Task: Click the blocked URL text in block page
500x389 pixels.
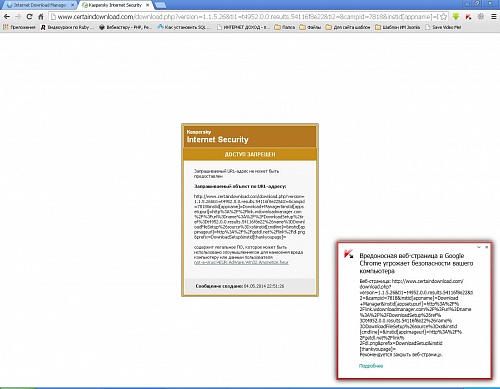Action: click(x=249, y=217)
